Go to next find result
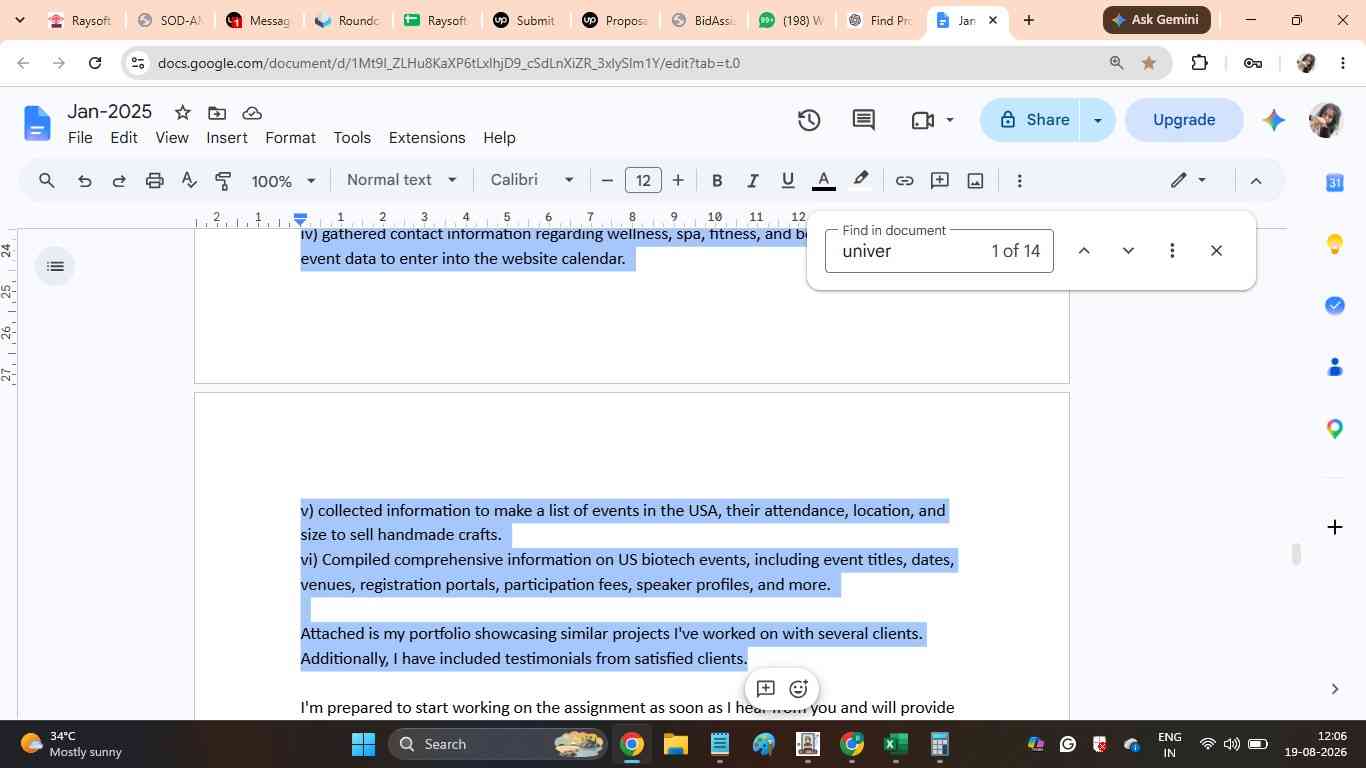 tap(1128, 251)
